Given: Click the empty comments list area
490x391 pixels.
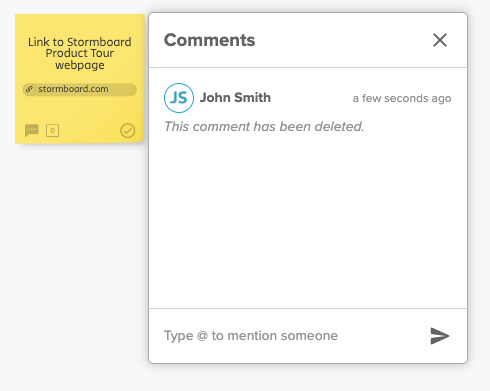Looking at the screenshot, I should pos(308,220).
